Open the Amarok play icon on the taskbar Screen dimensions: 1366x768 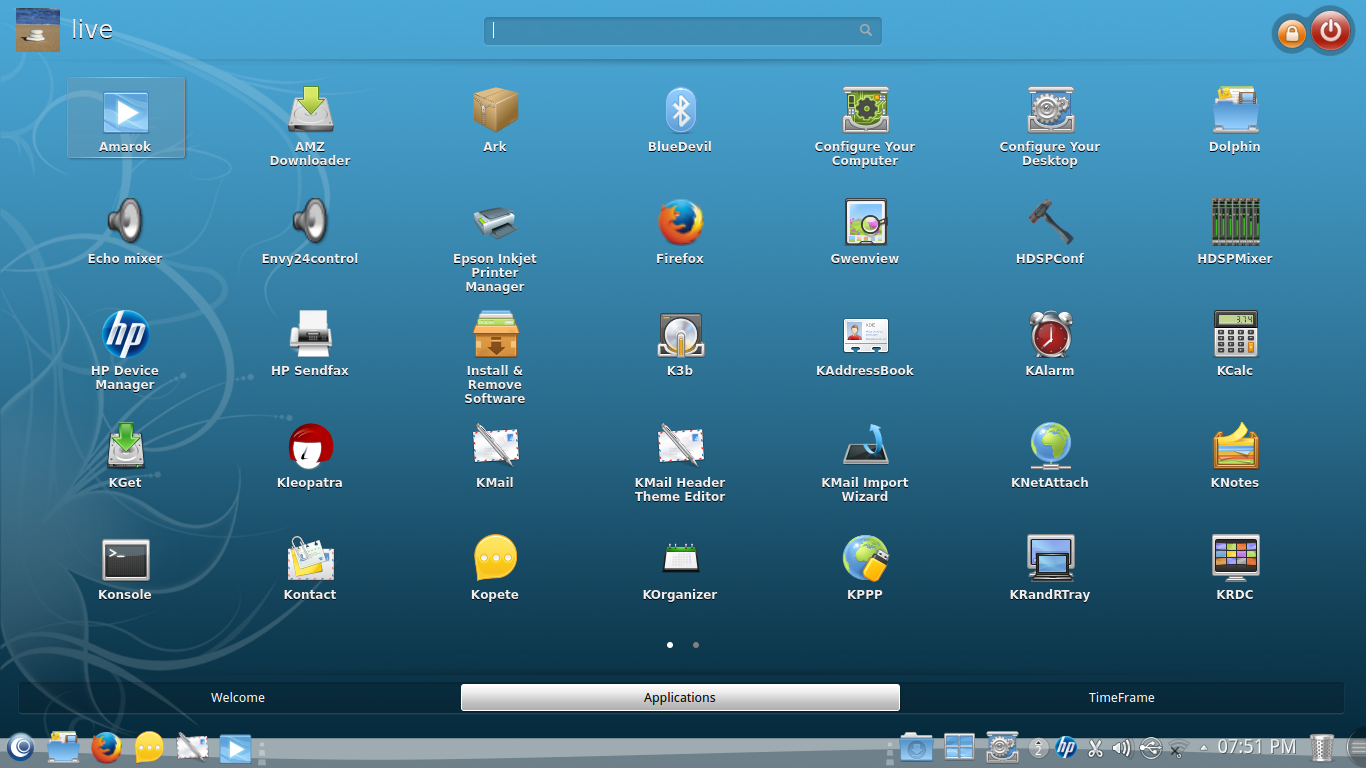[x=235, y=748]
